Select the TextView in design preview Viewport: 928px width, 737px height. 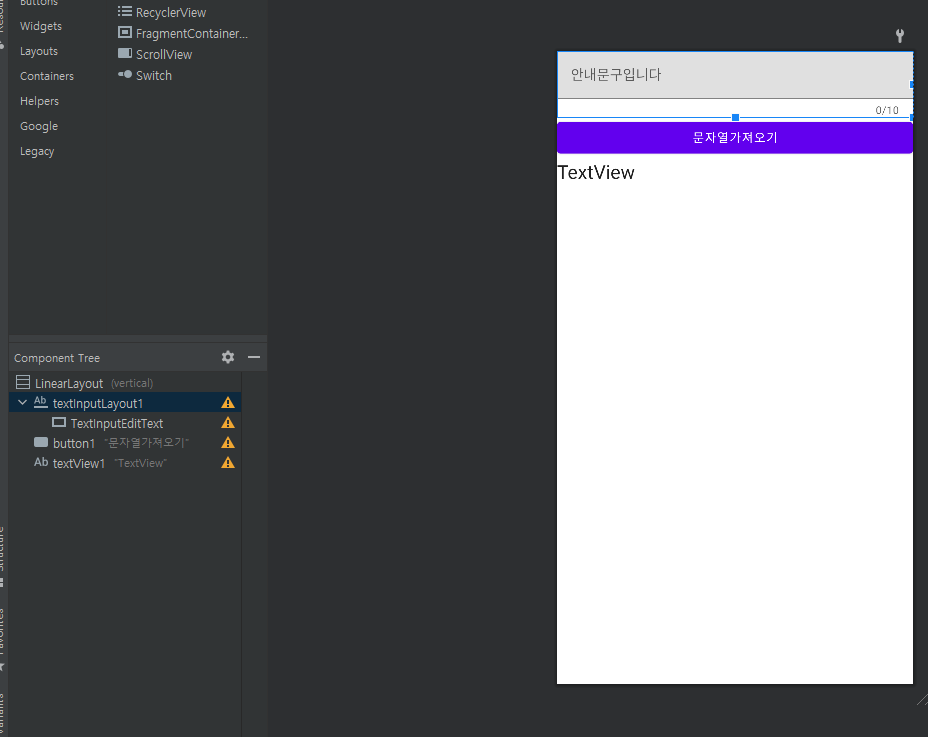pos(596,172)
